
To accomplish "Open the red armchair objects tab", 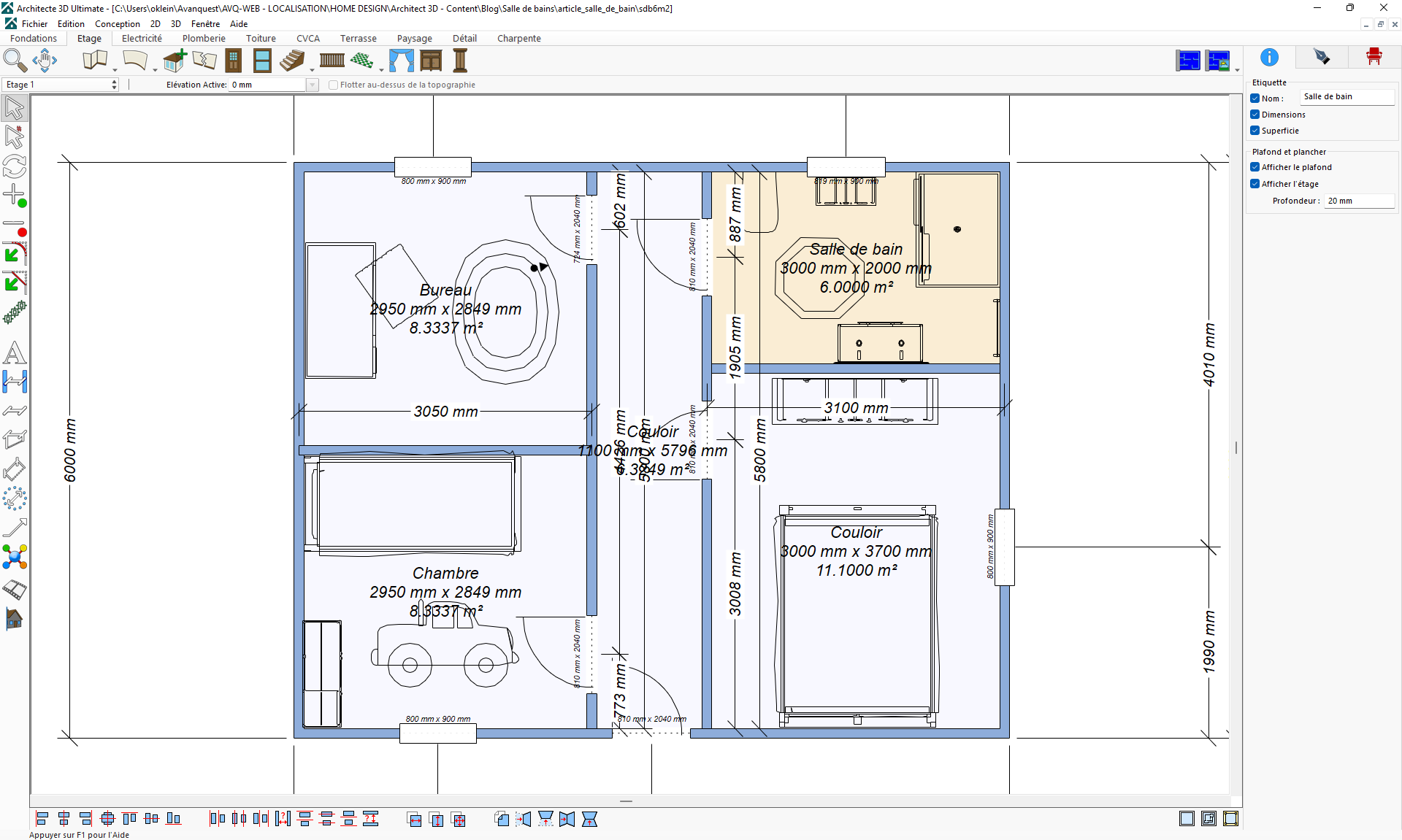I will coord(1374,57).
